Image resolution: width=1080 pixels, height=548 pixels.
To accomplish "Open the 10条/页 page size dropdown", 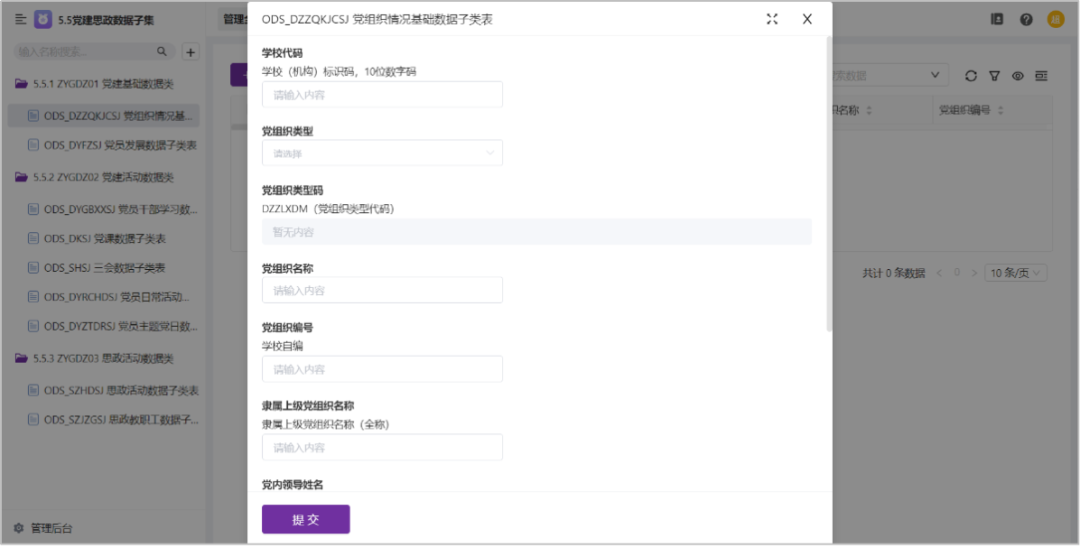I will pyautogui.click(x=1016, y=273).
